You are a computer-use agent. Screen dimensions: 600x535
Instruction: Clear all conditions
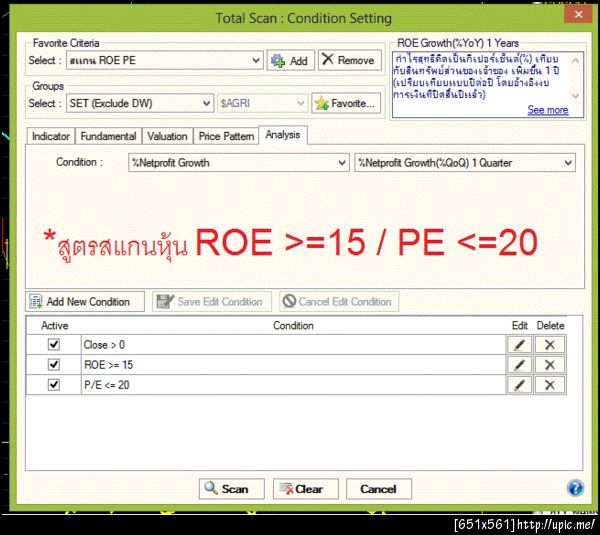(x=305, y=489)
